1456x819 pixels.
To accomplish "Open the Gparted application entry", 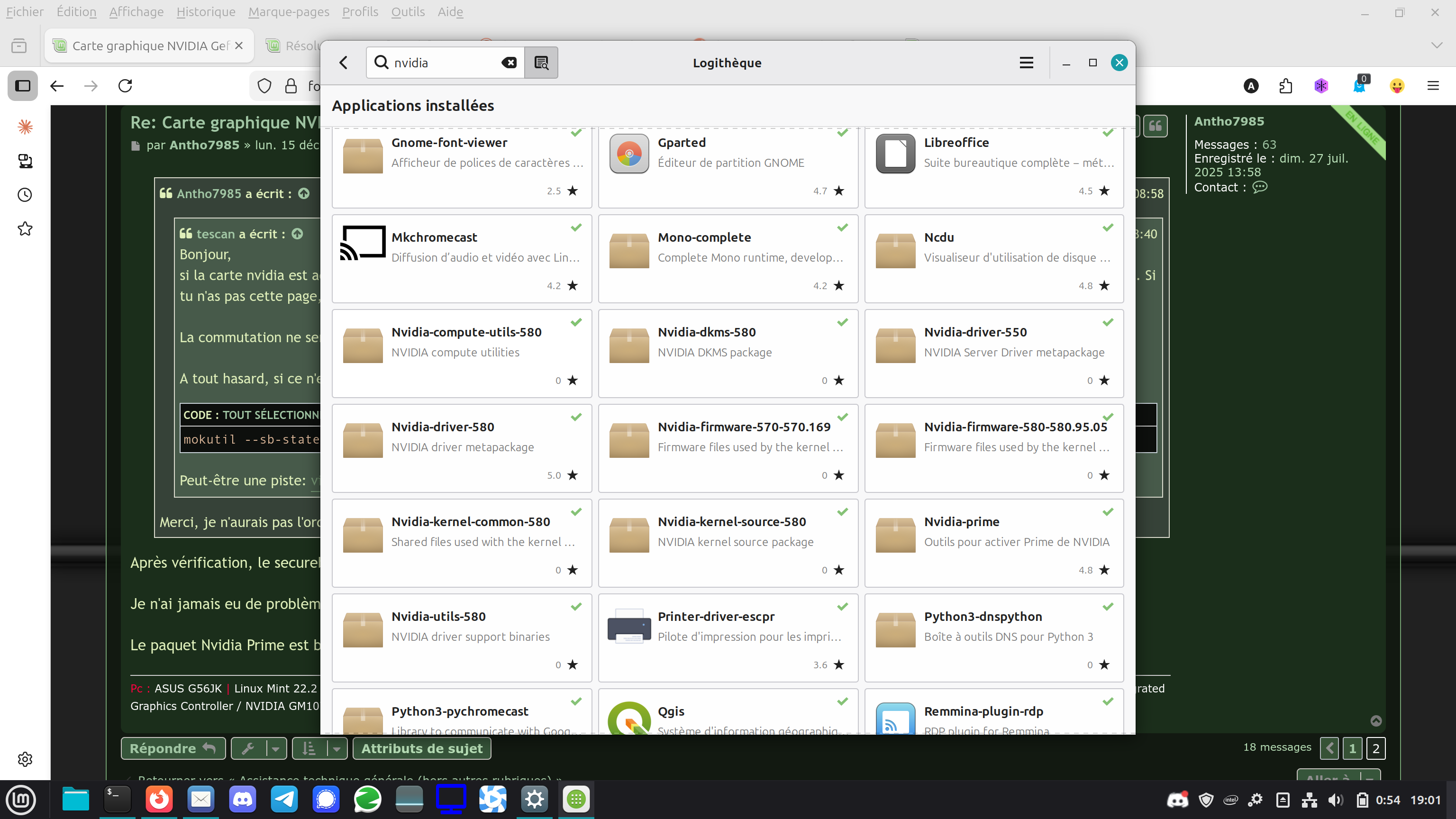I will pos(728,164).
